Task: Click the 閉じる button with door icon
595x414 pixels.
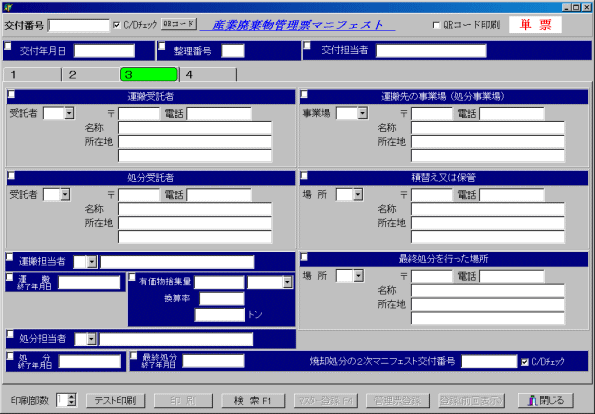Action: pyautogui.click(x=545, y=400)
